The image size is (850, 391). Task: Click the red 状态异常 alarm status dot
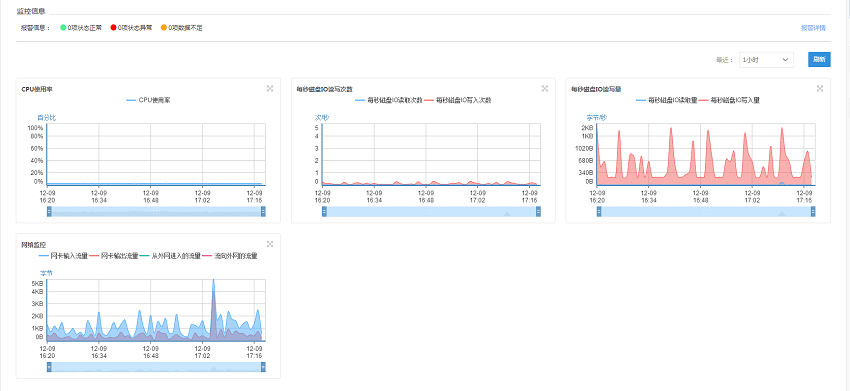click(x=113, y=27)
